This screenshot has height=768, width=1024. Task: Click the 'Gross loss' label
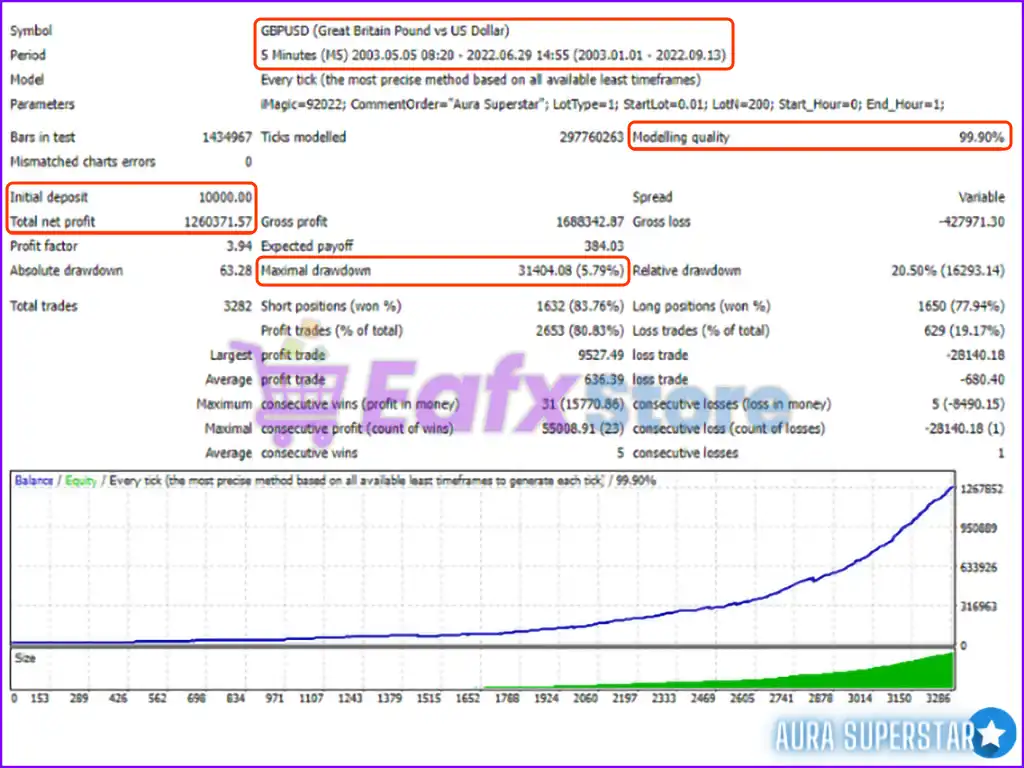[661, 222]
